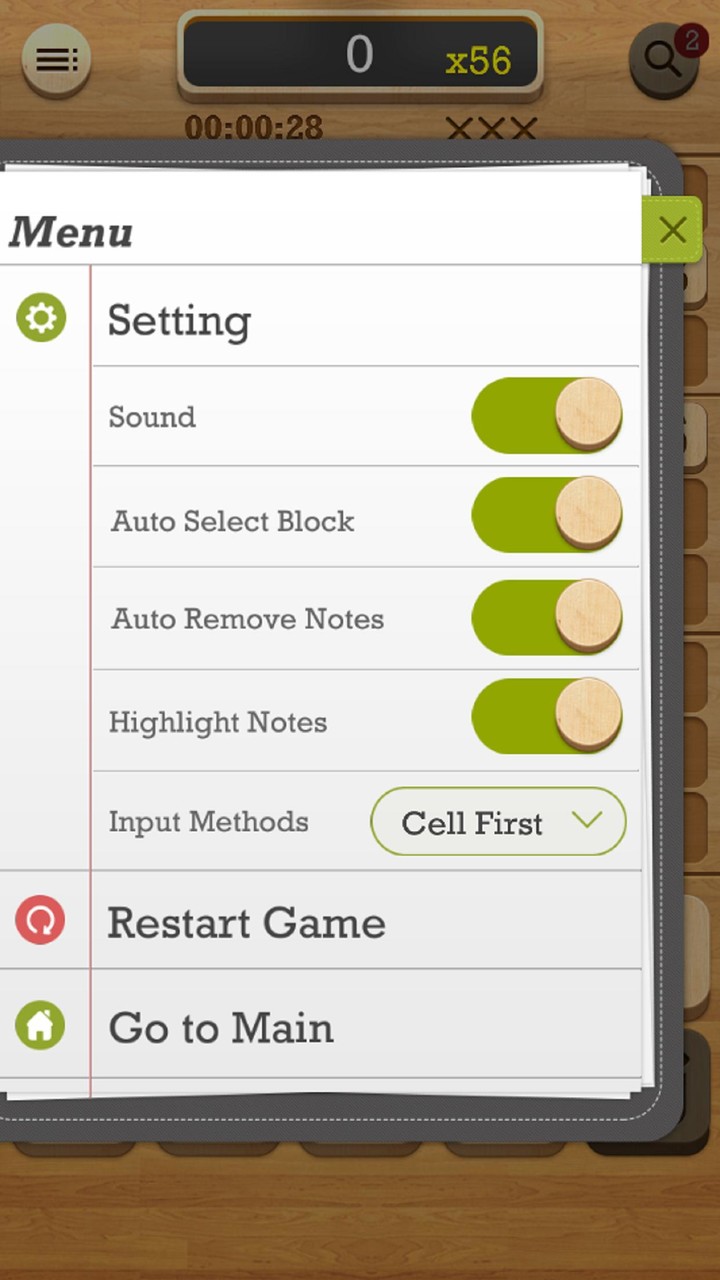720x1280 pixels.
Task: Open the Setting section header
Action: 179,320
